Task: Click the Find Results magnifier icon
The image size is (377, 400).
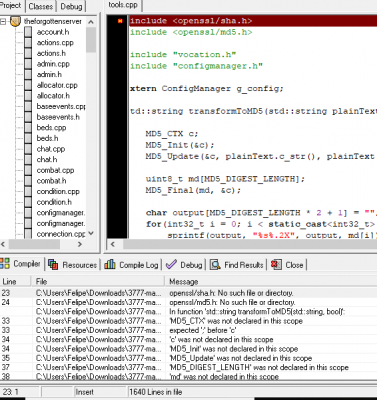Action: [215, 265]
